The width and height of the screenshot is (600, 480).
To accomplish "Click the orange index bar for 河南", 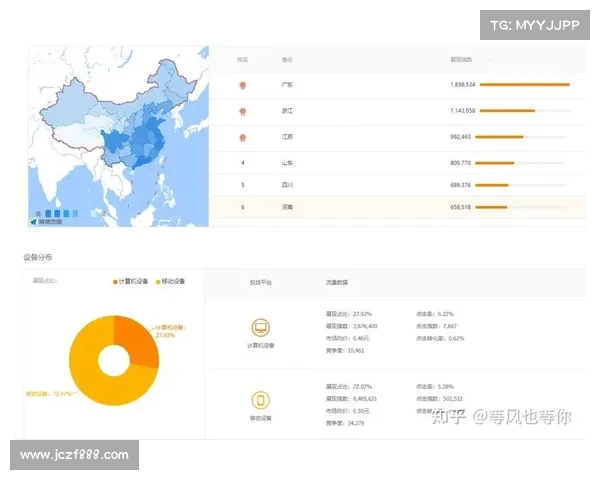I will tap(491, 207).
